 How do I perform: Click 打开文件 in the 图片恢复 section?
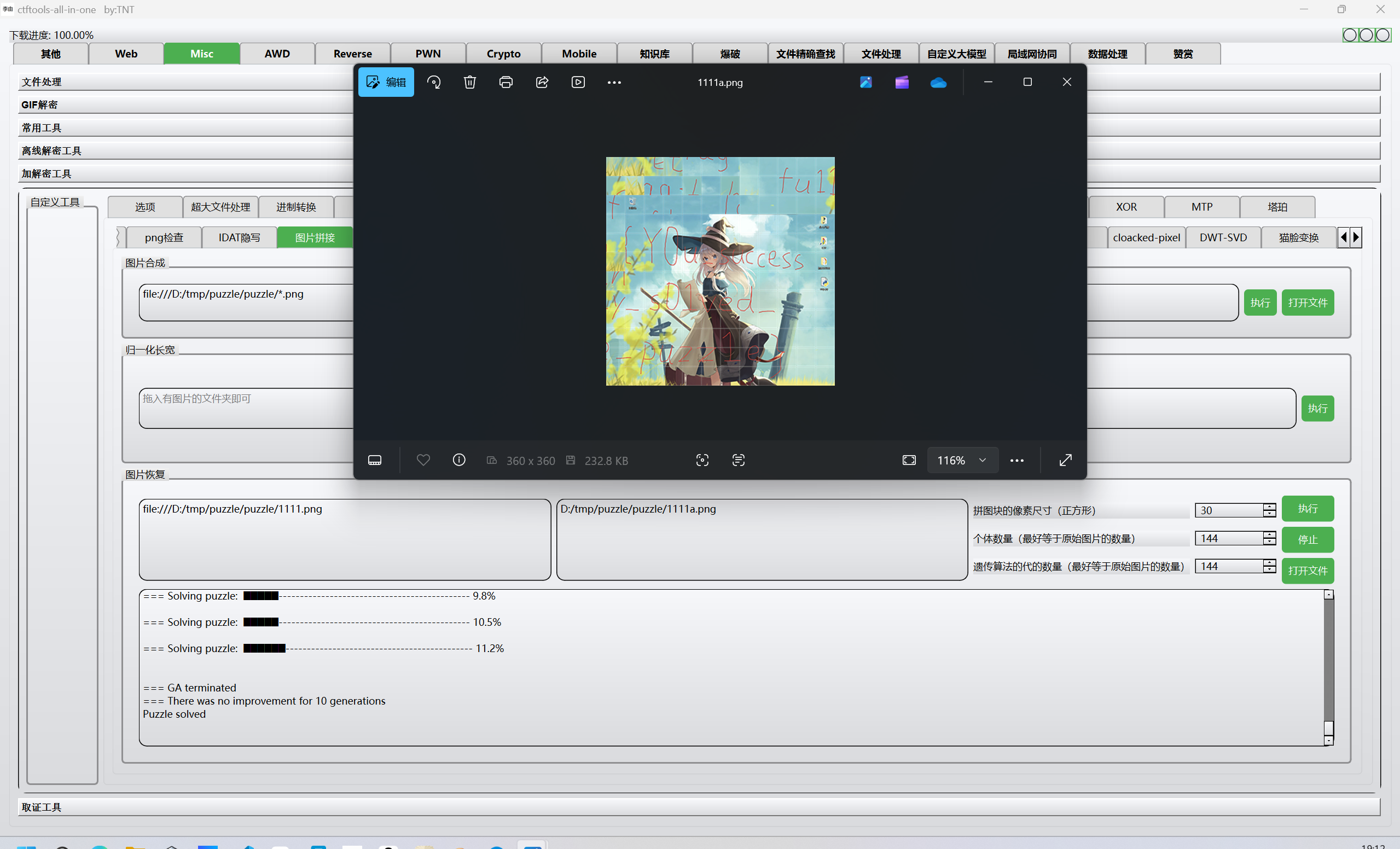pyautogui.click(x=1308, y=571)
